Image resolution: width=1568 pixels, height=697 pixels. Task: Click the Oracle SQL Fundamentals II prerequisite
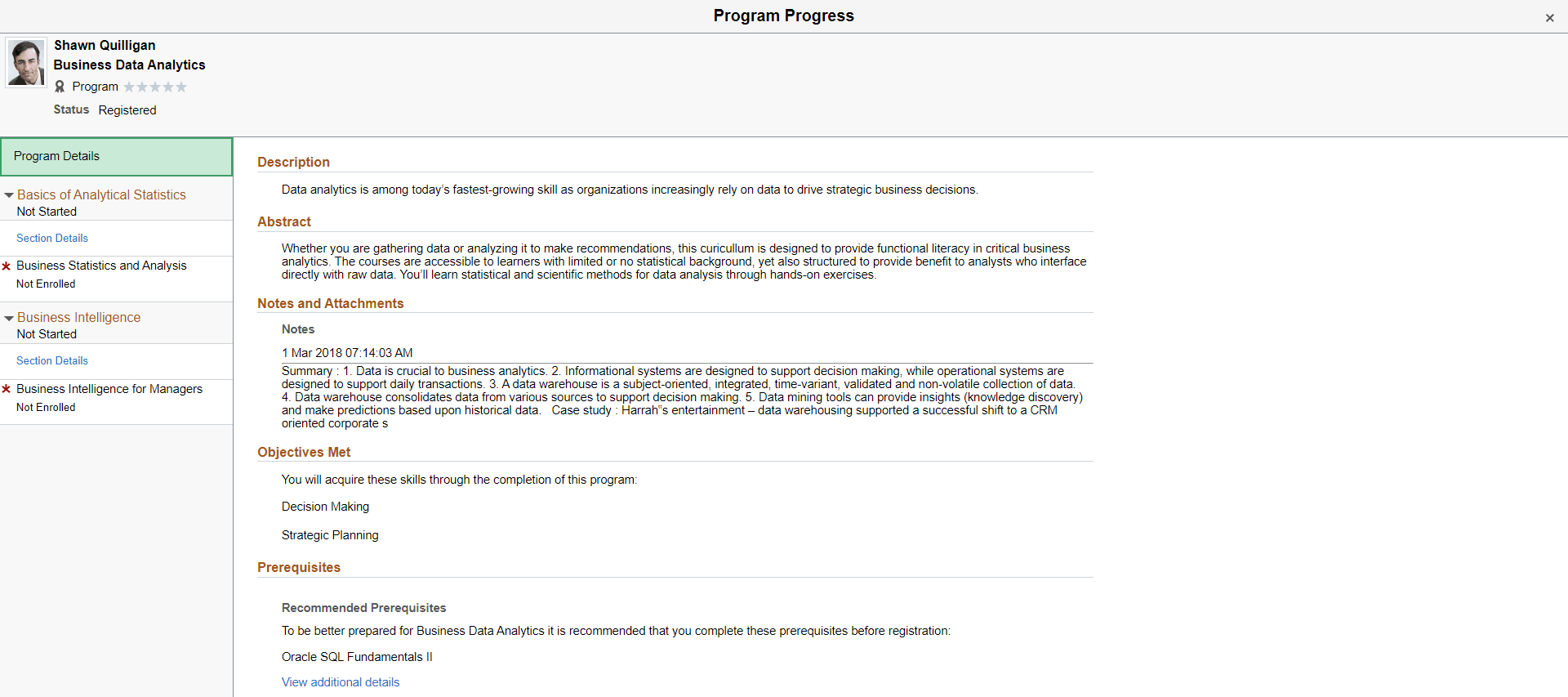[x=357, y=656]
